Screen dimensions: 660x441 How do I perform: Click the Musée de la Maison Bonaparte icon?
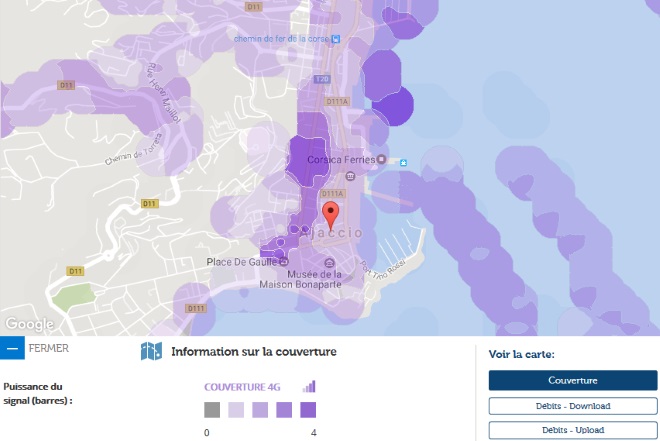330,263
